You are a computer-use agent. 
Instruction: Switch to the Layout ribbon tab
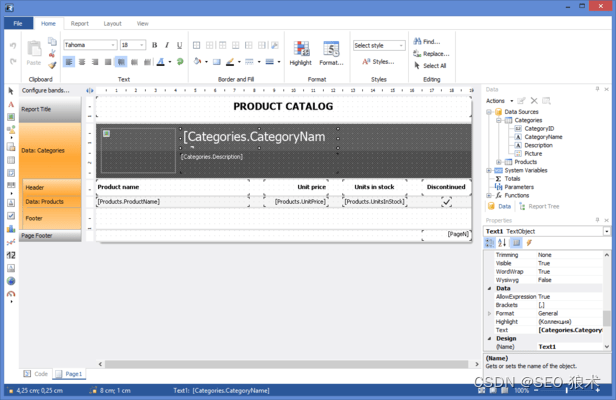click(x=112, y=24)
